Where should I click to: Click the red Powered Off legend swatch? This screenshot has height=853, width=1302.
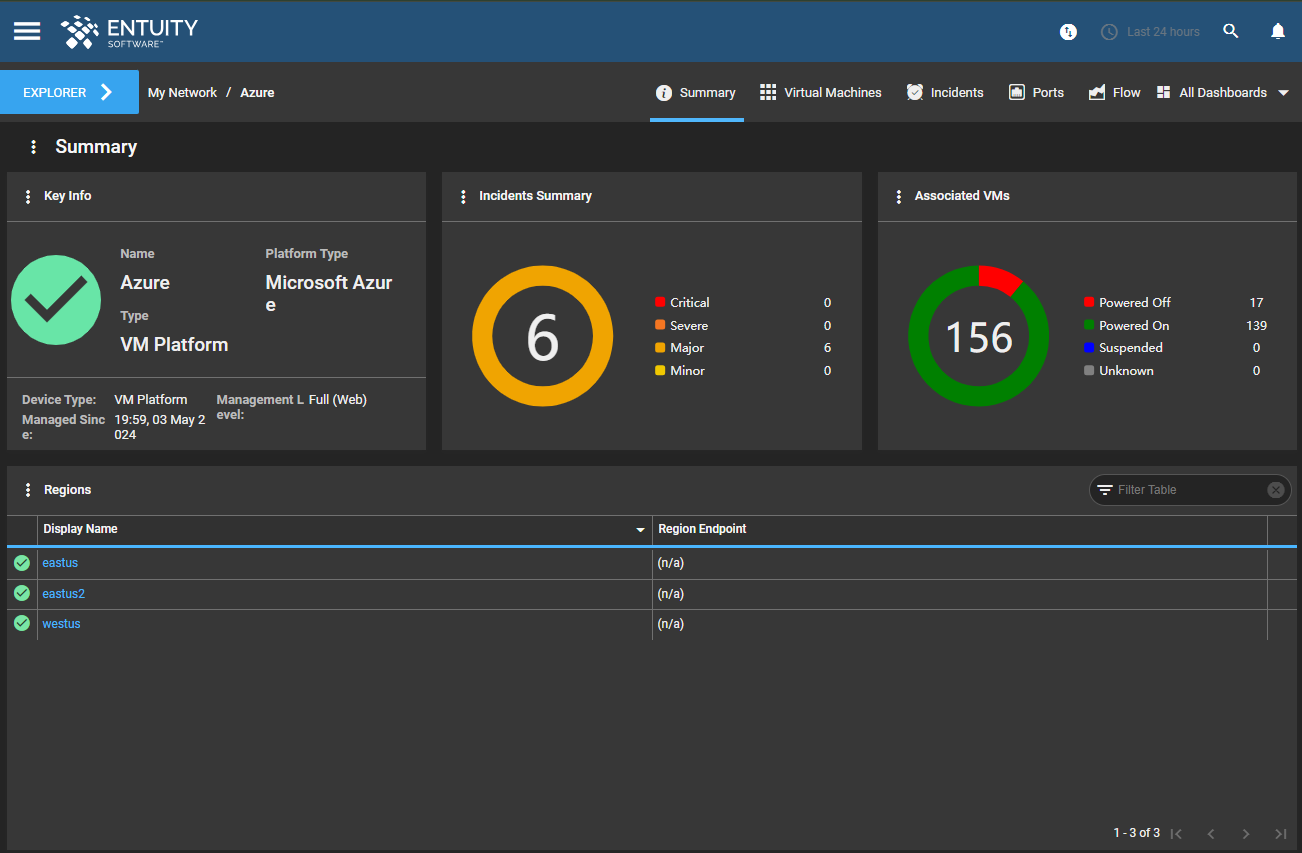pyautogui.click(x=1089, y=302)
